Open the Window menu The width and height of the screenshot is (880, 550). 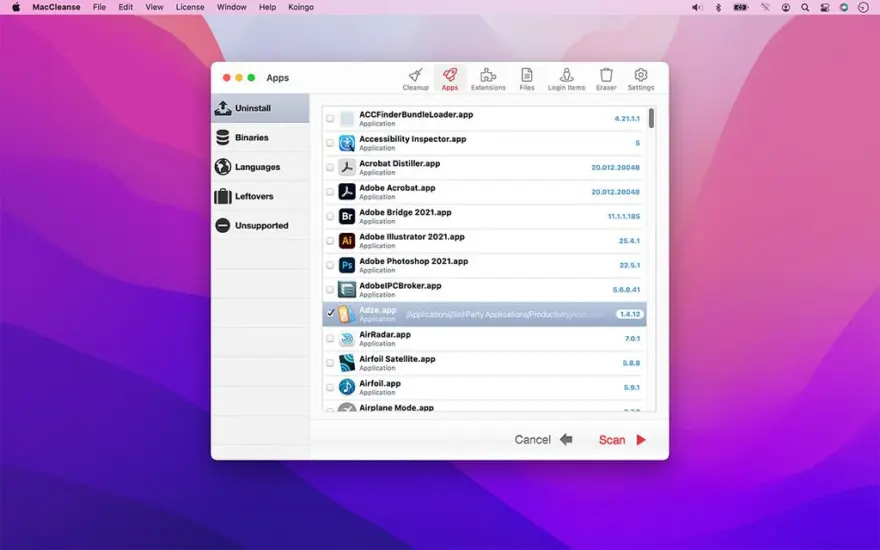pos(232,7)
